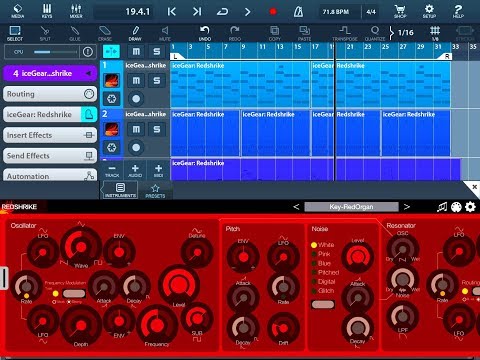
Task: Open the Shop
Action: point(400,11)
